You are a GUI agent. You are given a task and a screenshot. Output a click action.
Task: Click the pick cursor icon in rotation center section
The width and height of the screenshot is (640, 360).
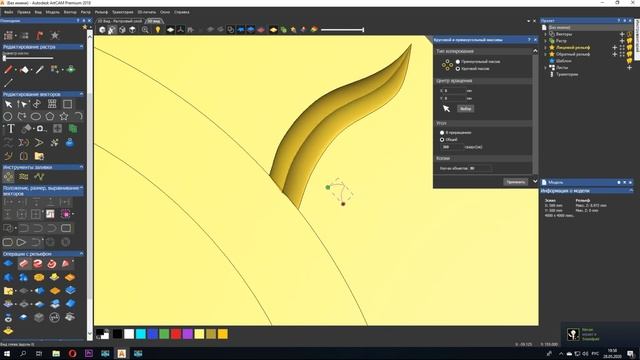[x=446, y=109]
